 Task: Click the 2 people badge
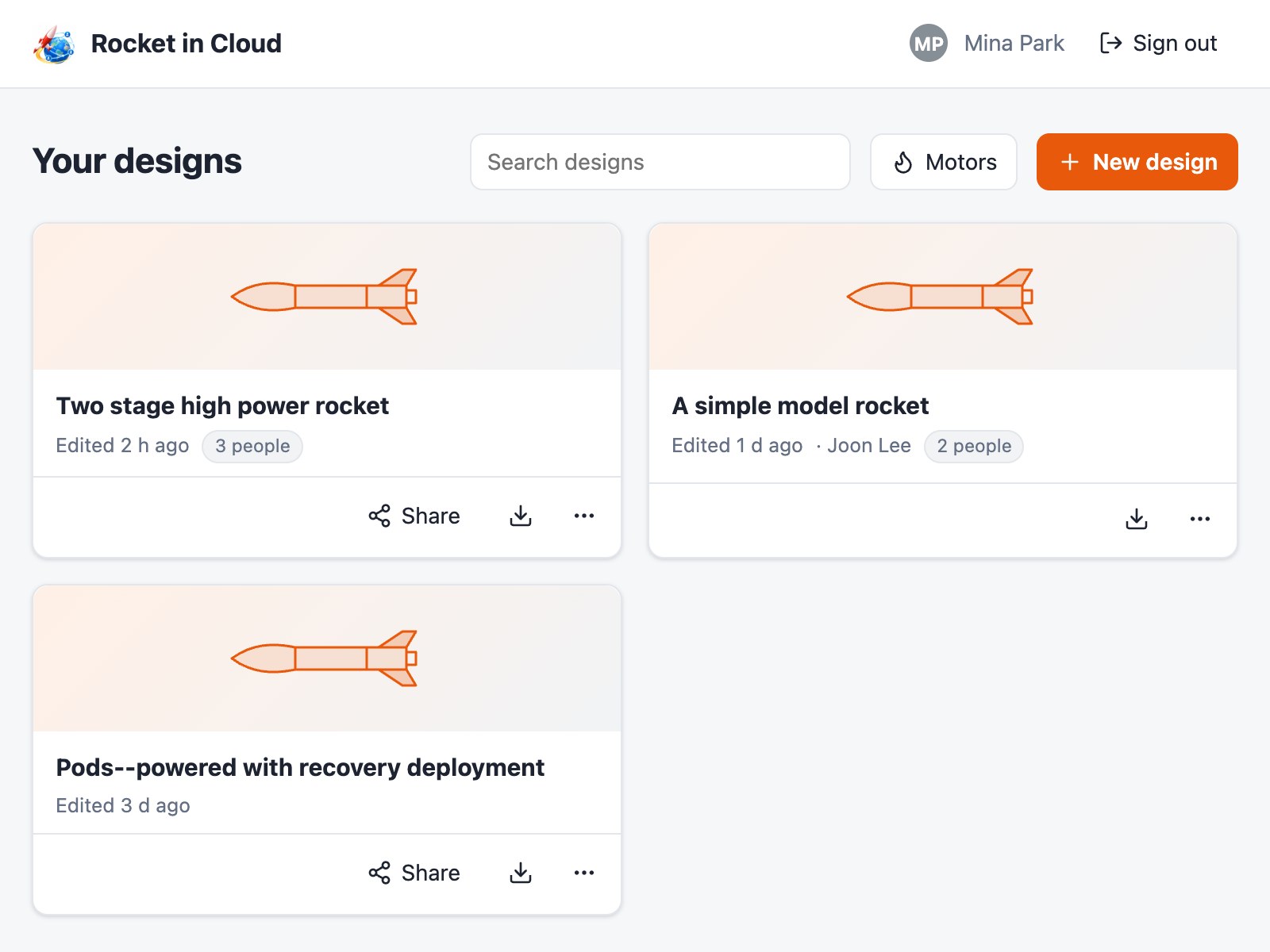[974, 446]
